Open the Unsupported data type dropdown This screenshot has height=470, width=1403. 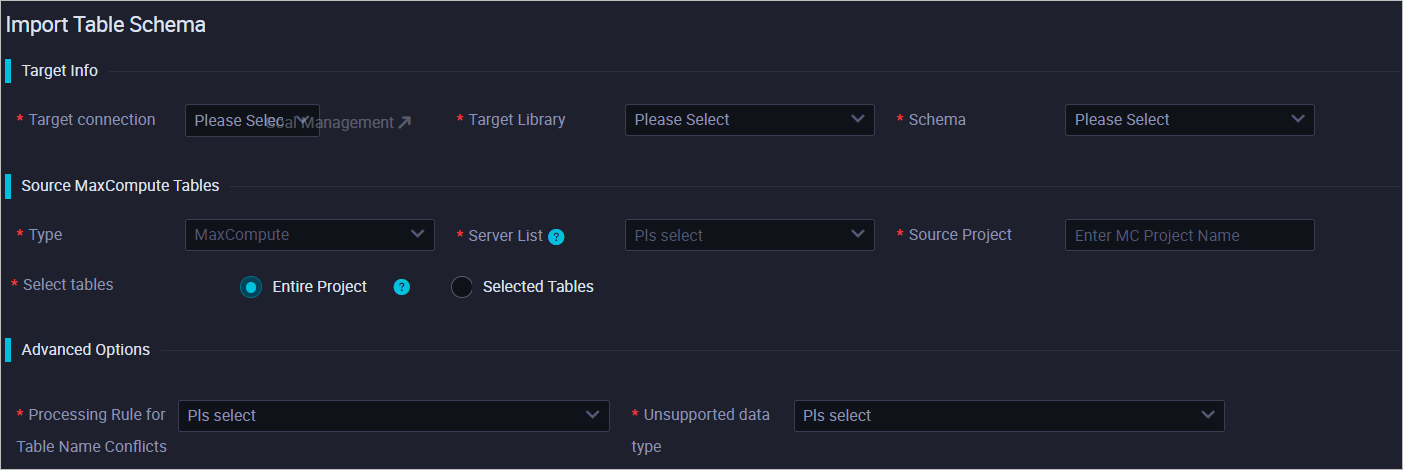[x=1008, y=416]
